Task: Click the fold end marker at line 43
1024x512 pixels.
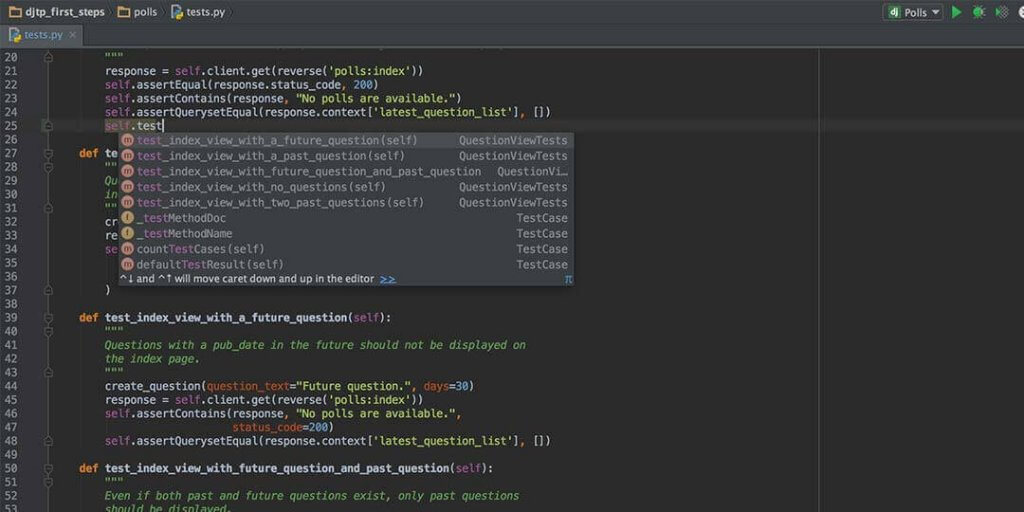Action: (48, 373)
